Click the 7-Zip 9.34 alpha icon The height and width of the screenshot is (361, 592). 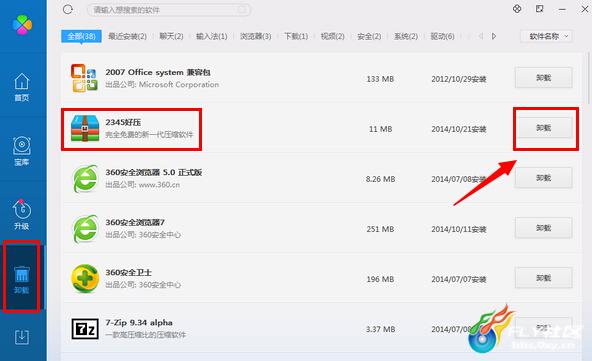pos(85,329)
